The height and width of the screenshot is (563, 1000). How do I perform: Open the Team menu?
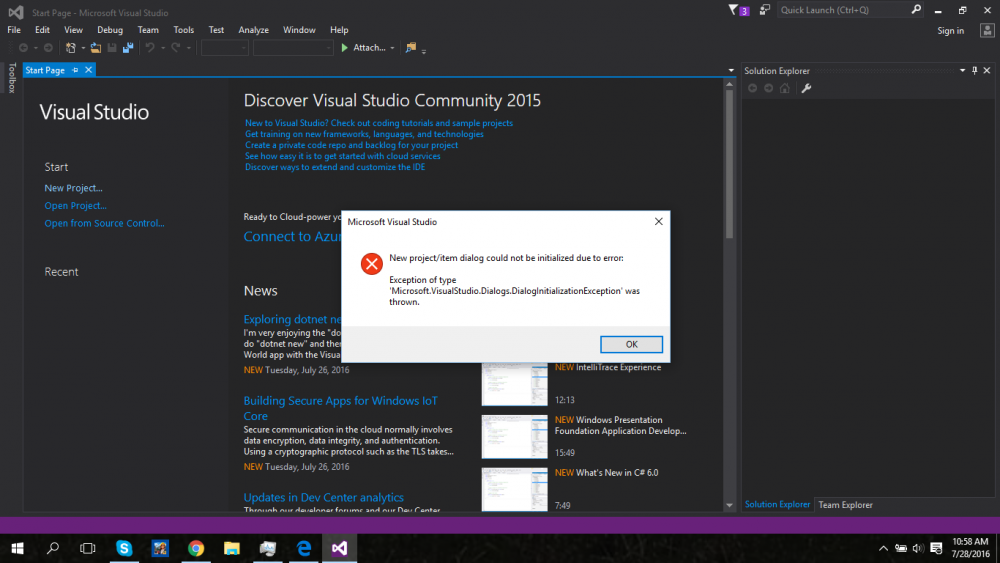pos(148,30)
